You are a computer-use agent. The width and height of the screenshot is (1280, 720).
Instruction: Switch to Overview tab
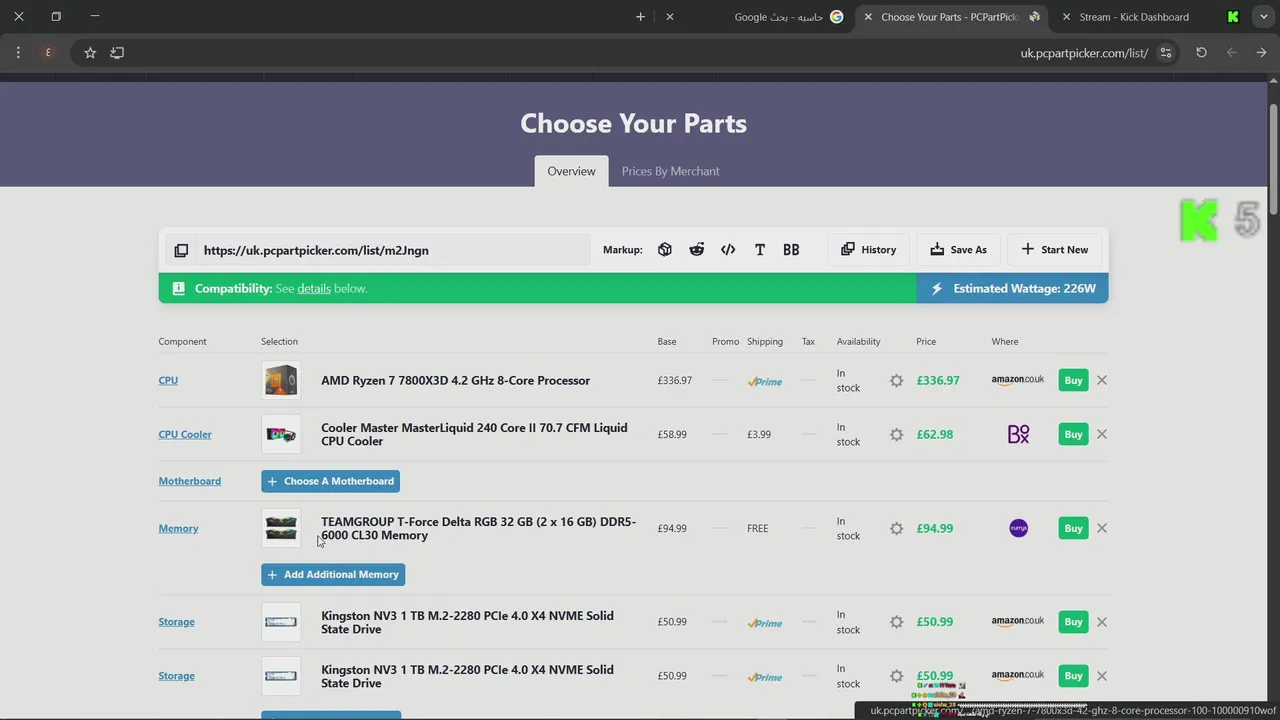tap(571, 171)
